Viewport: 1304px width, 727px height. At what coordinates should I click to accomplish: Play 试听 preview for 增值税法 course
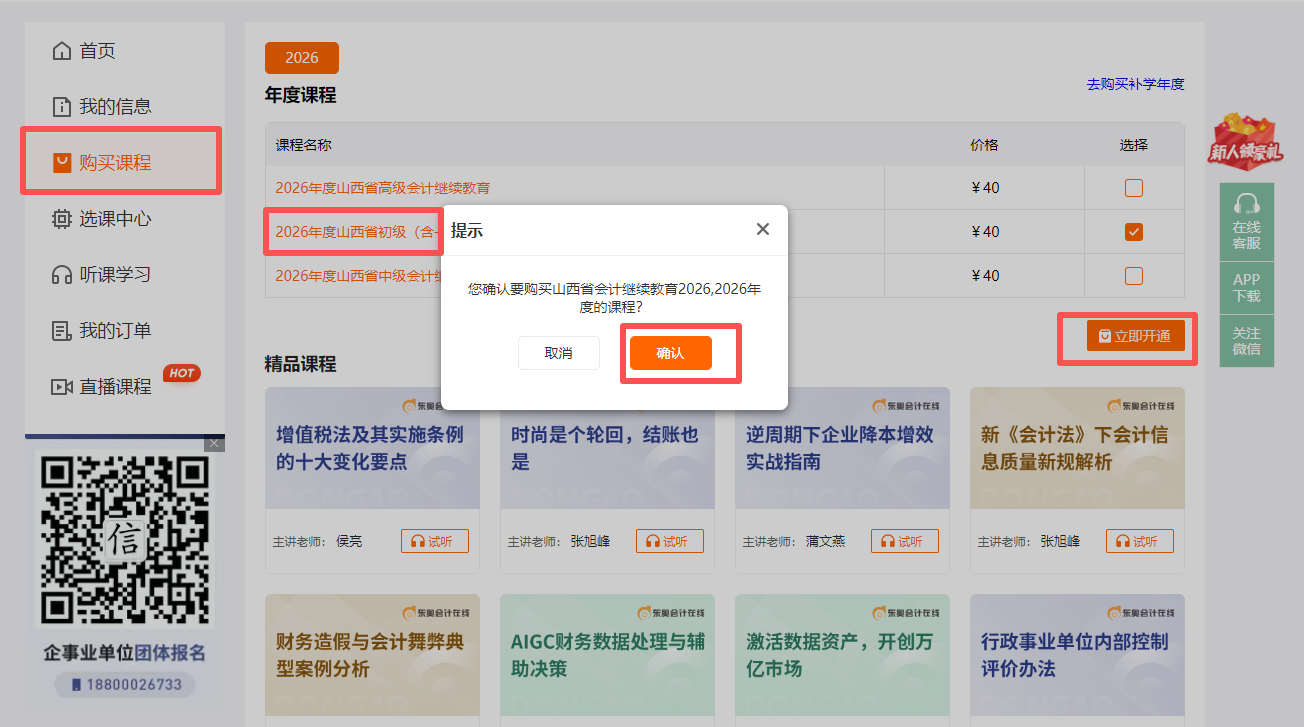(434, 540)
